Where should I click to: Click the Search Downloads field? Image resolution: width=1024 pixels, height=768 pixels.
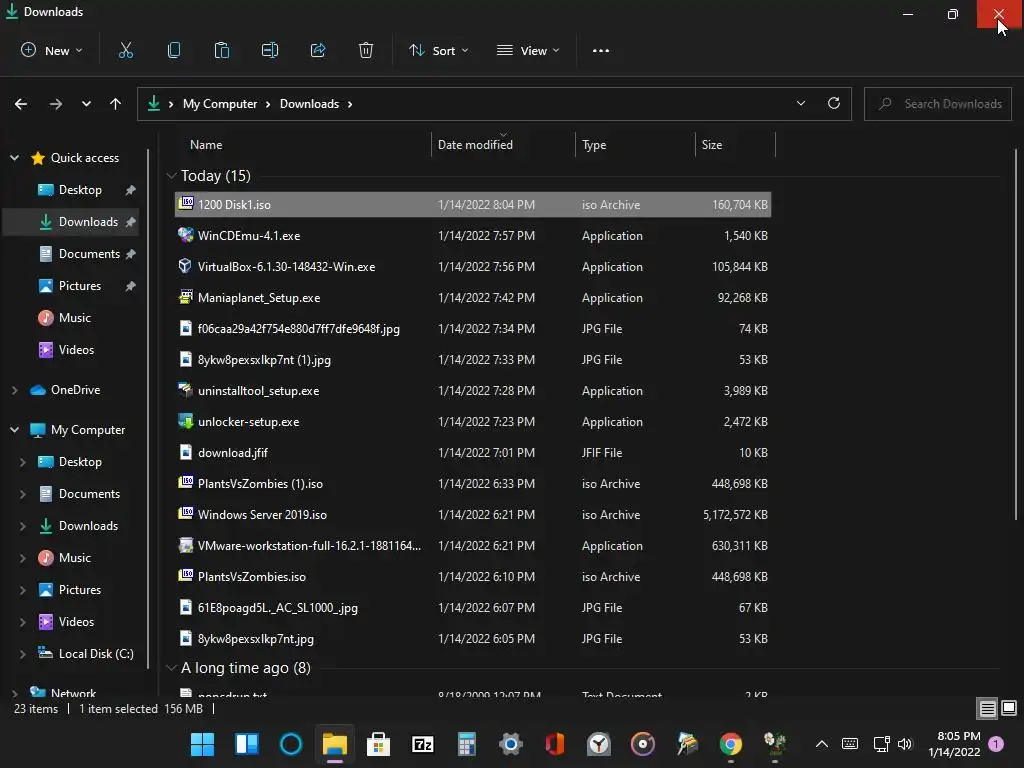938,104
